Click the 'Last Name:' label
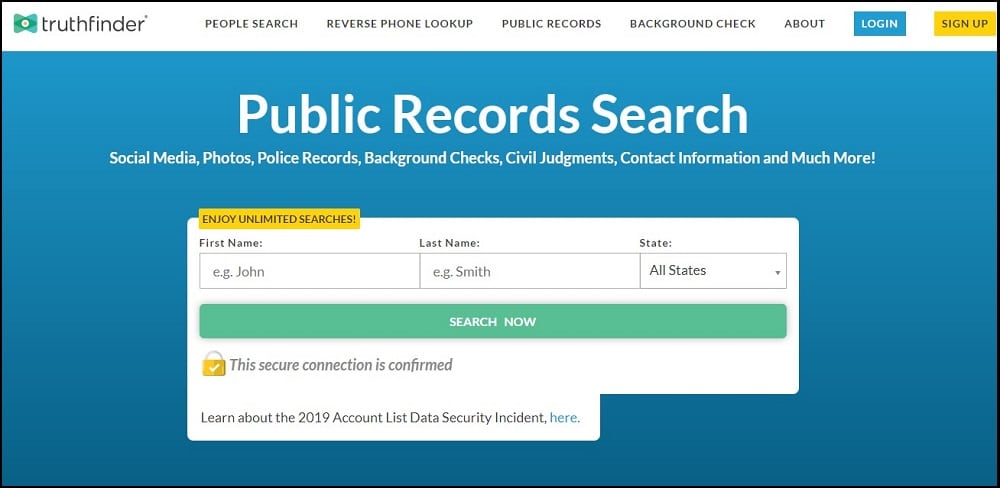The width and height of the screenshot is (1000, 488). point(449,243)
